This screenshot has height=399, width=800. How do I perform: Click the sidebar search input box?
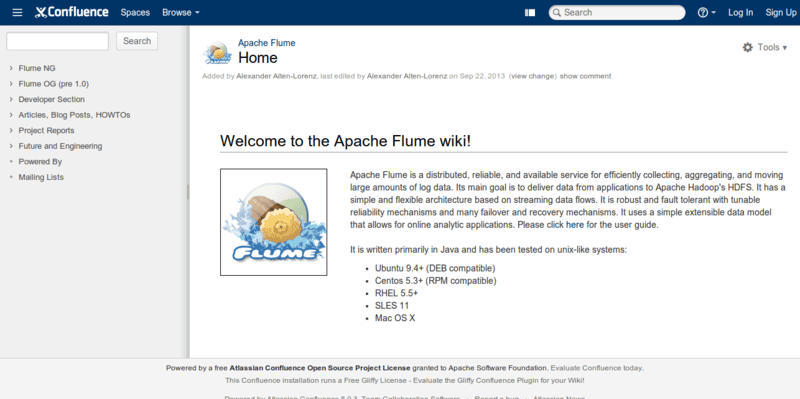click(x=58, y=41)
